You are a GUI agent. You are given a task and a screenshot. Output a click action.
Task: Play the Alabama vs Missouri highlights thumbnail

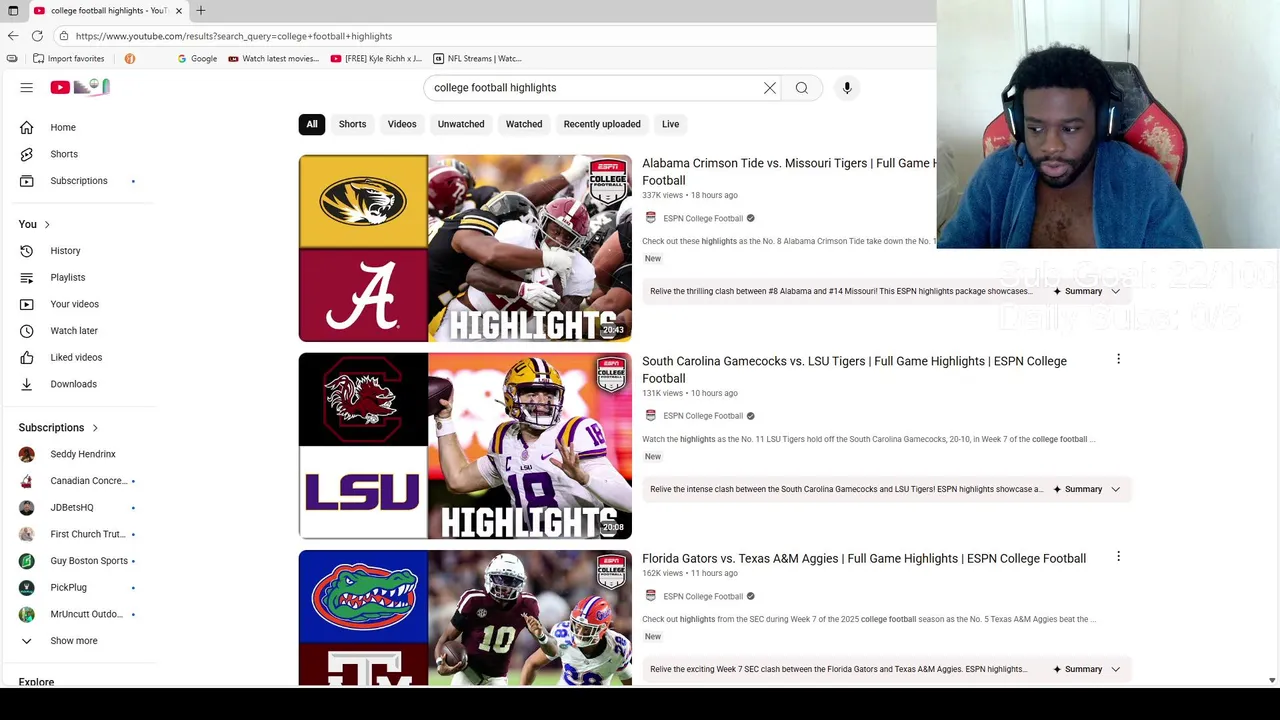(x=465, y=248)
